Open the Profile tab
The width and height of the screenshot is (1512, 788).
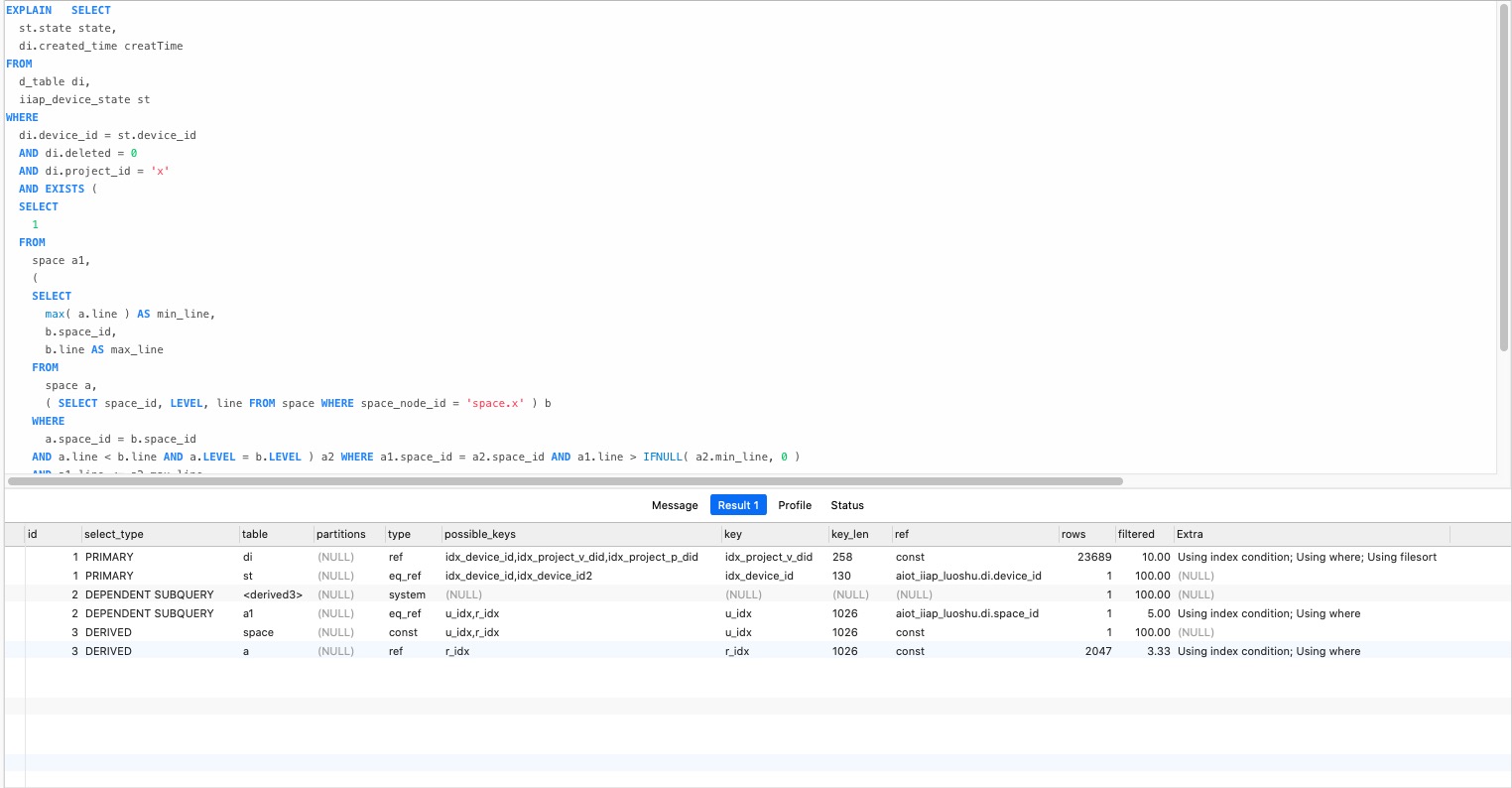click(795, 505)
